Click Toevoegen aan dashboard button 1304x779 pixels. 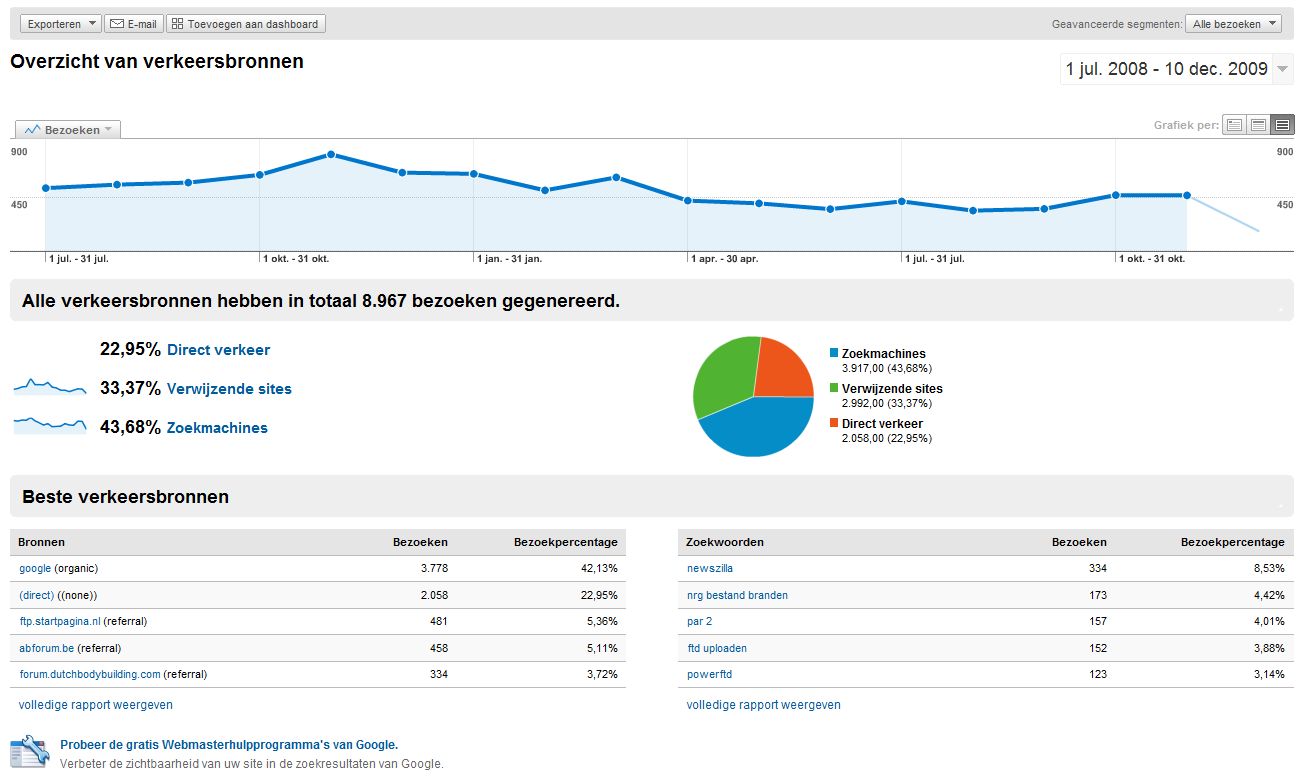pos(246,24)
